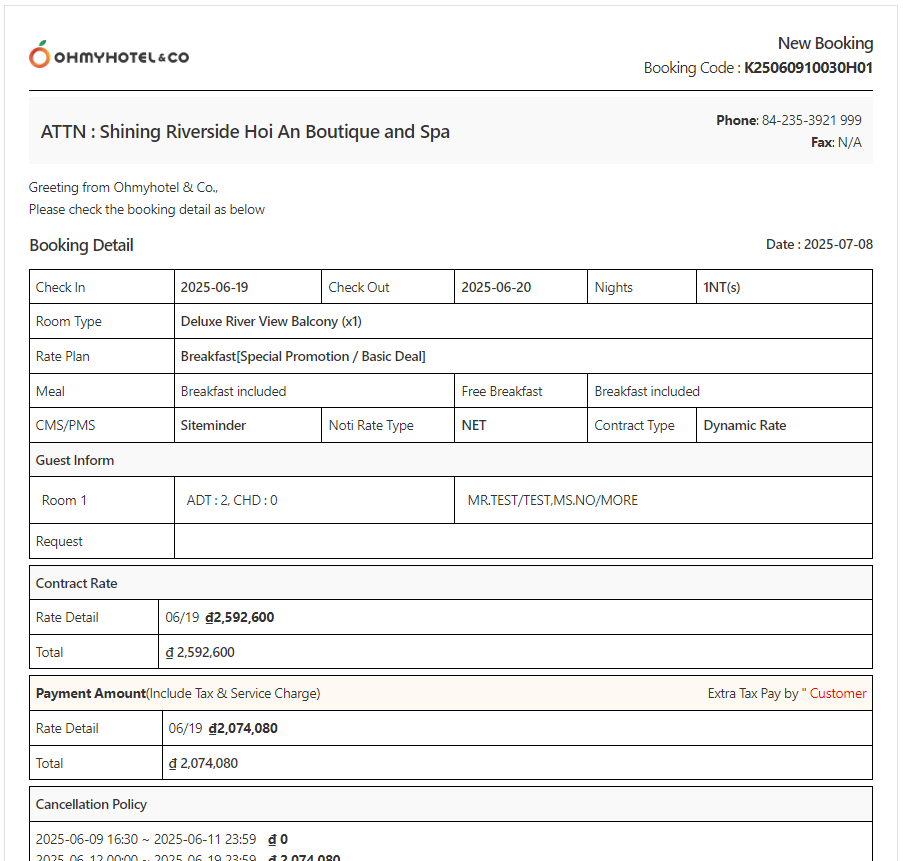Image resolution: width=903 pixels, height=861 pixels.
Task: Click the Breakfast Special Promotion rate plan
Action: 303,356
